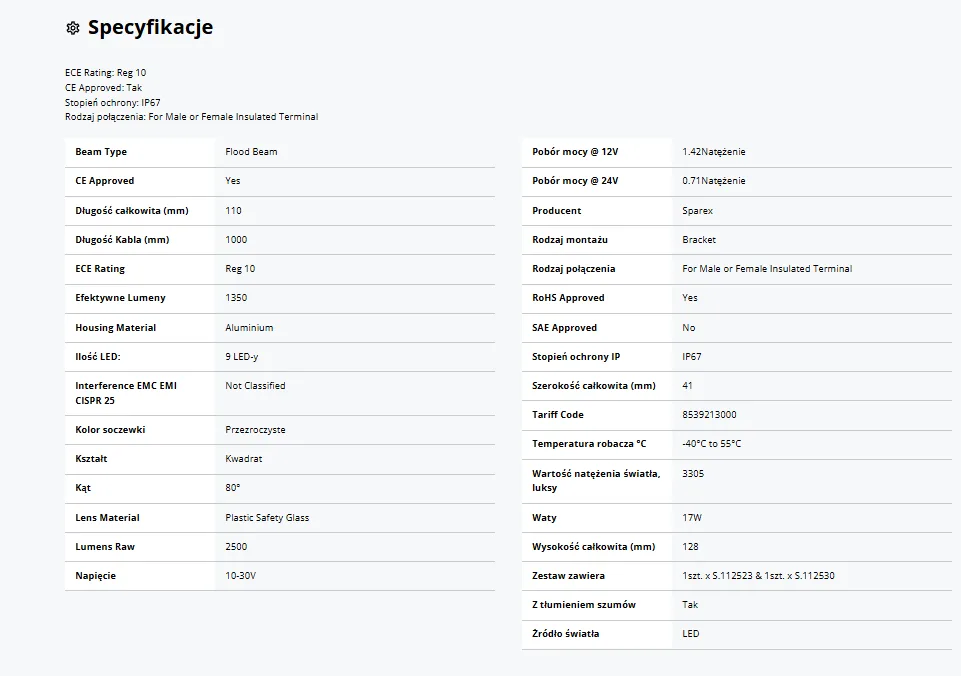The width and height of the screenshot is (961, 676).
Task: Select the Zestaw zawiera part numbers value
Action: point(758,576)
